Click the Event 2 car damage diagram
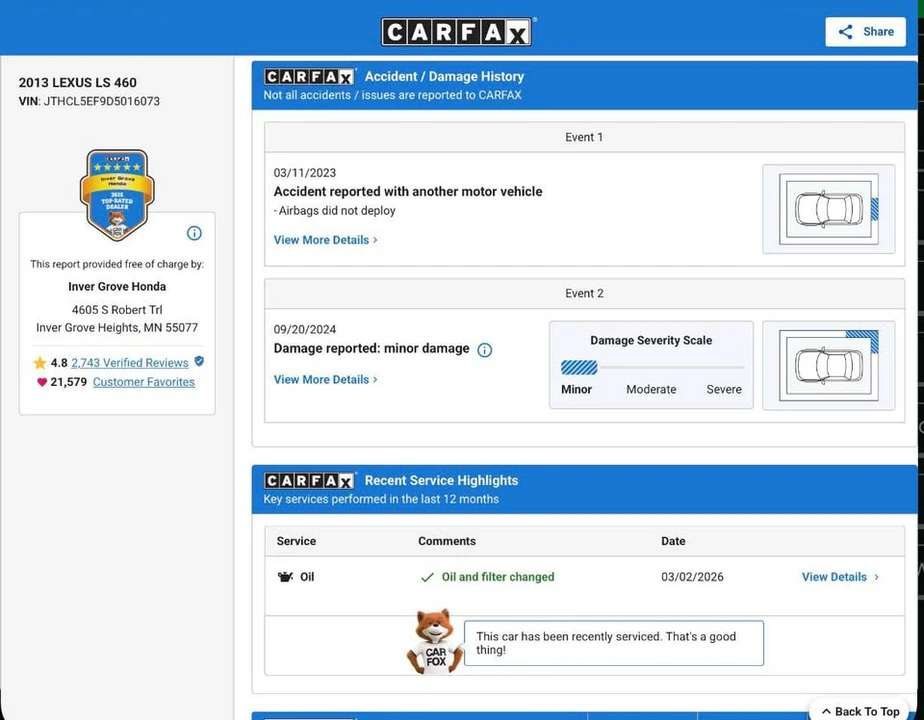 click(x=829, y=365)
